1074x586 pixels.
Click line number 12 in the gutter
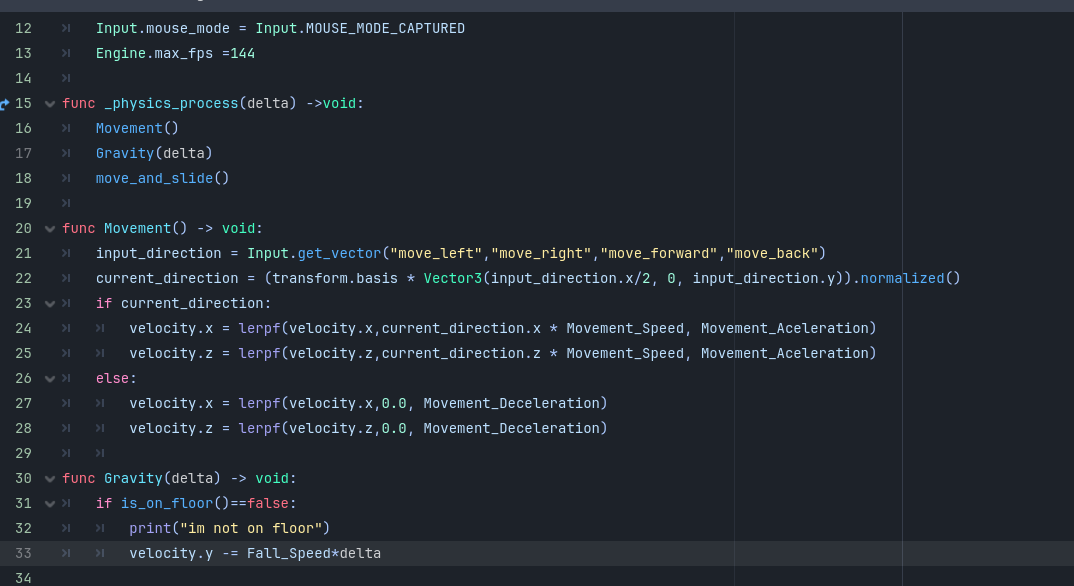23,28
